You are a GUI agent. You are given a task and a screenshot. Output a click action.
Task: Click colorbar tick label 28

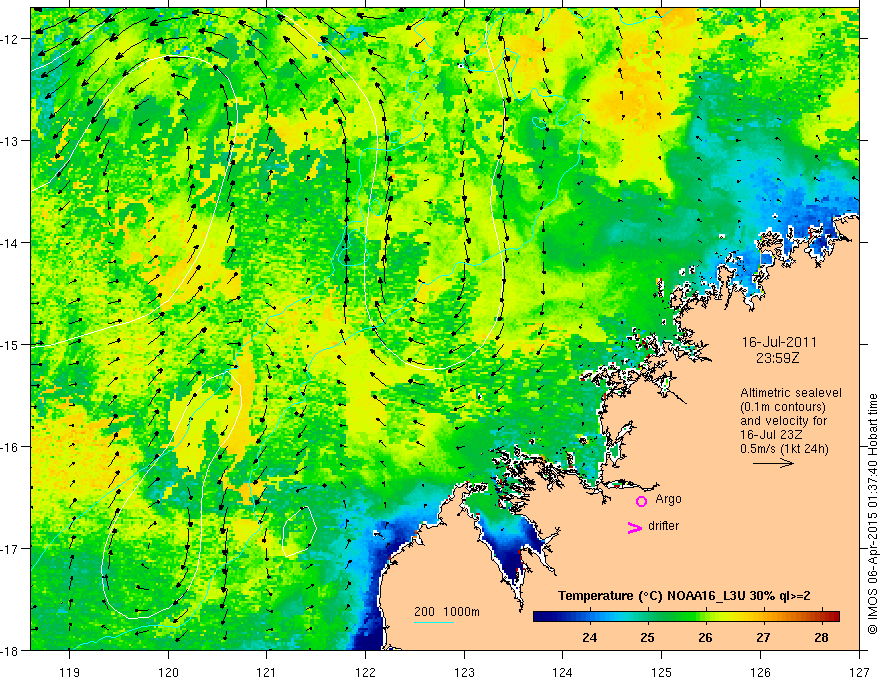click(x=821, y=637)
